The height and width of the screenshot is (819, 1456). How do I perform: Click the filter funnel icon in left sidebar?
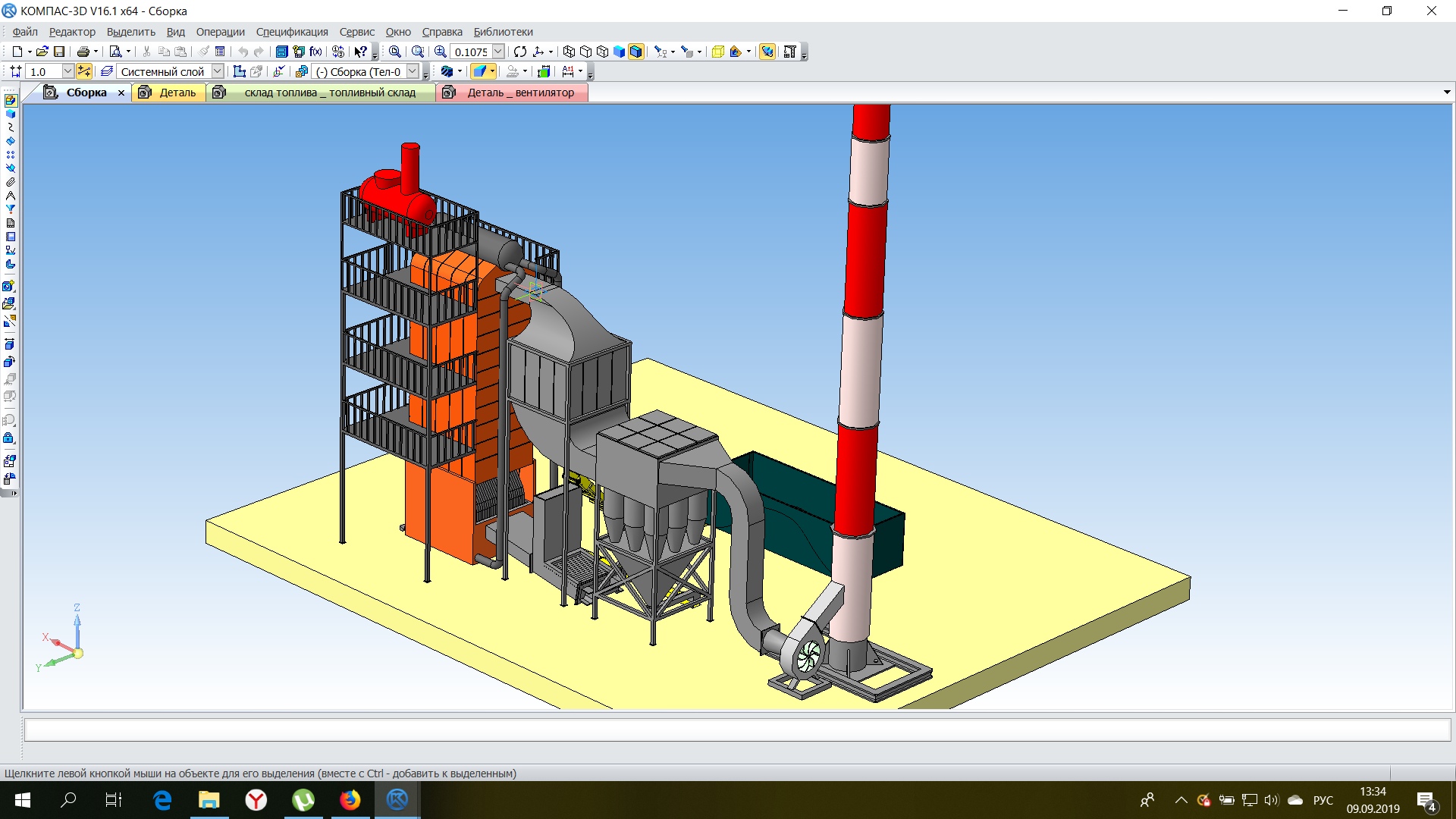(11, 209)
